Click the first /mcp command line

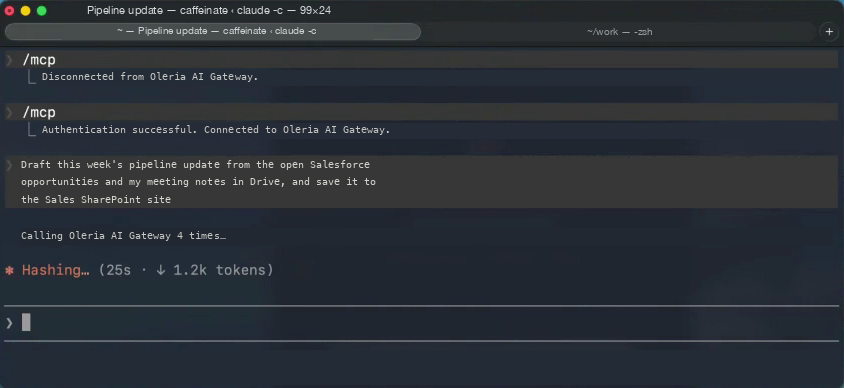pos(422,60)
